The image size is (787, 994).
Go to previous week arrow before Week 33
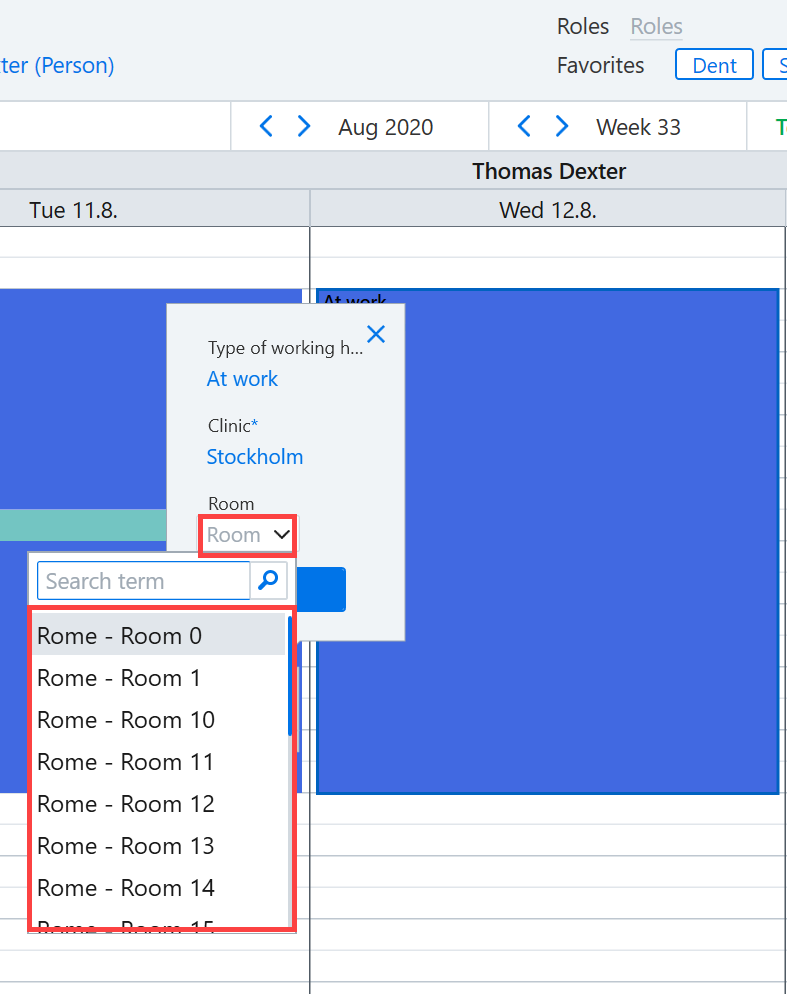pyautogui.click(x=524, y=126)
